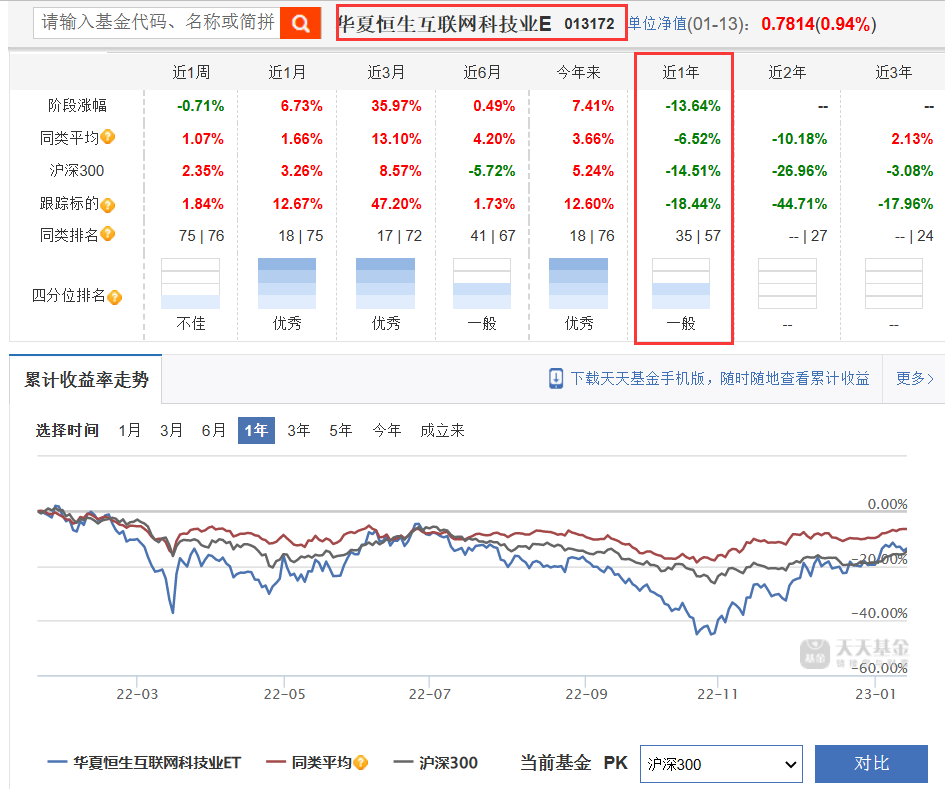
Task: Click the 22-11 date label on chart axis
Action: coord(717,694)
